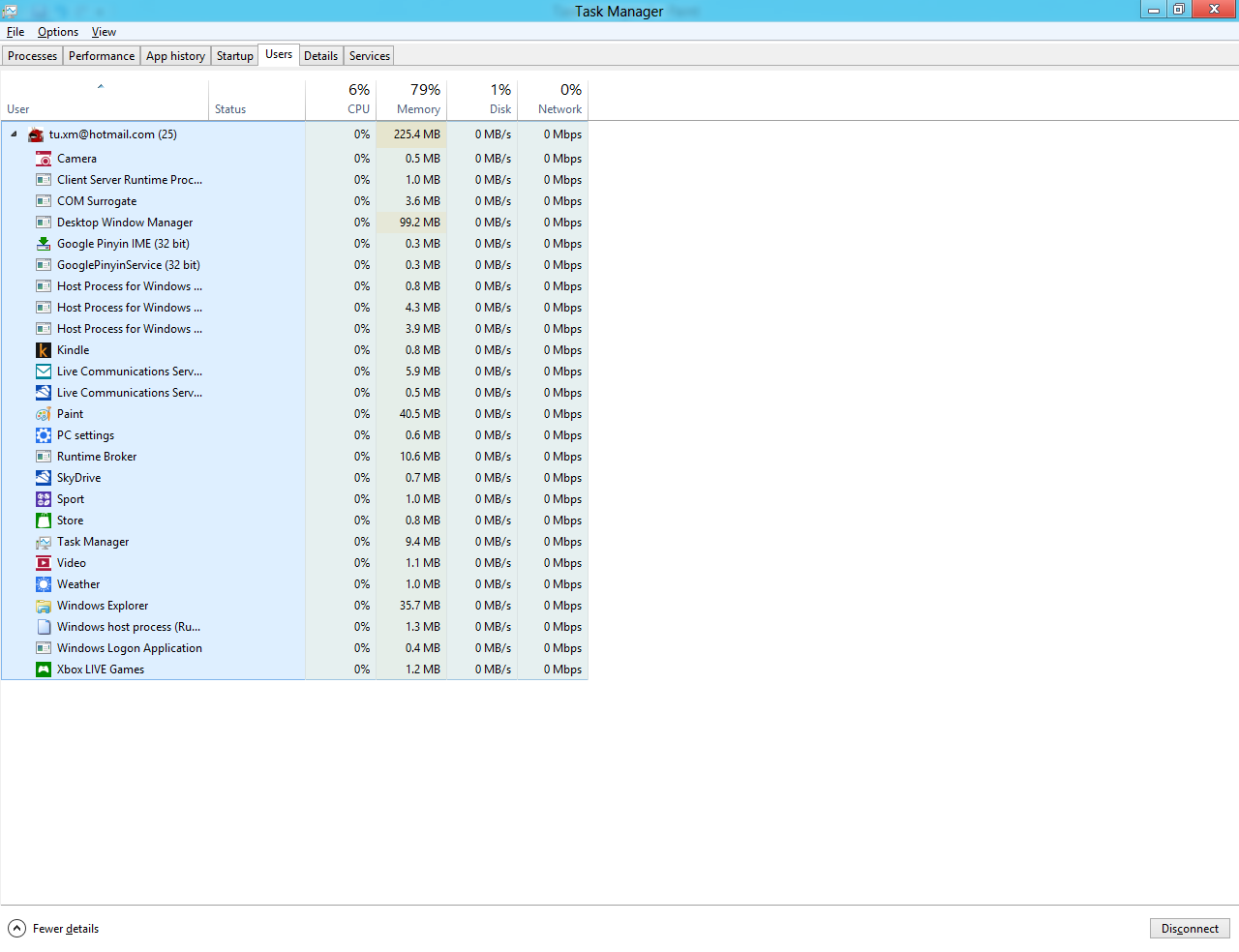Click the GooglePinyinService icon
The height and width of the screenshot is (952, 1239).
[44, 265]
